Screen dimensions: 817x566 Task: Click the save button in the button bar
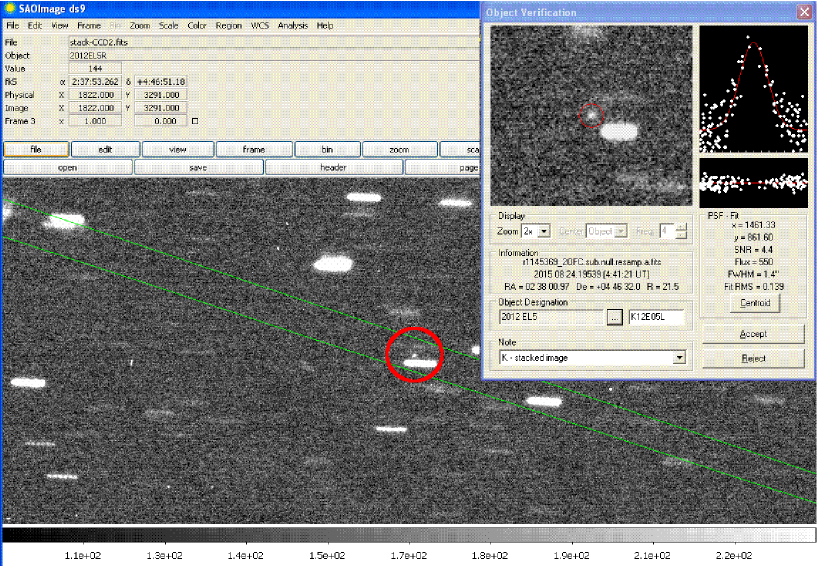click(x=198, y=168)
